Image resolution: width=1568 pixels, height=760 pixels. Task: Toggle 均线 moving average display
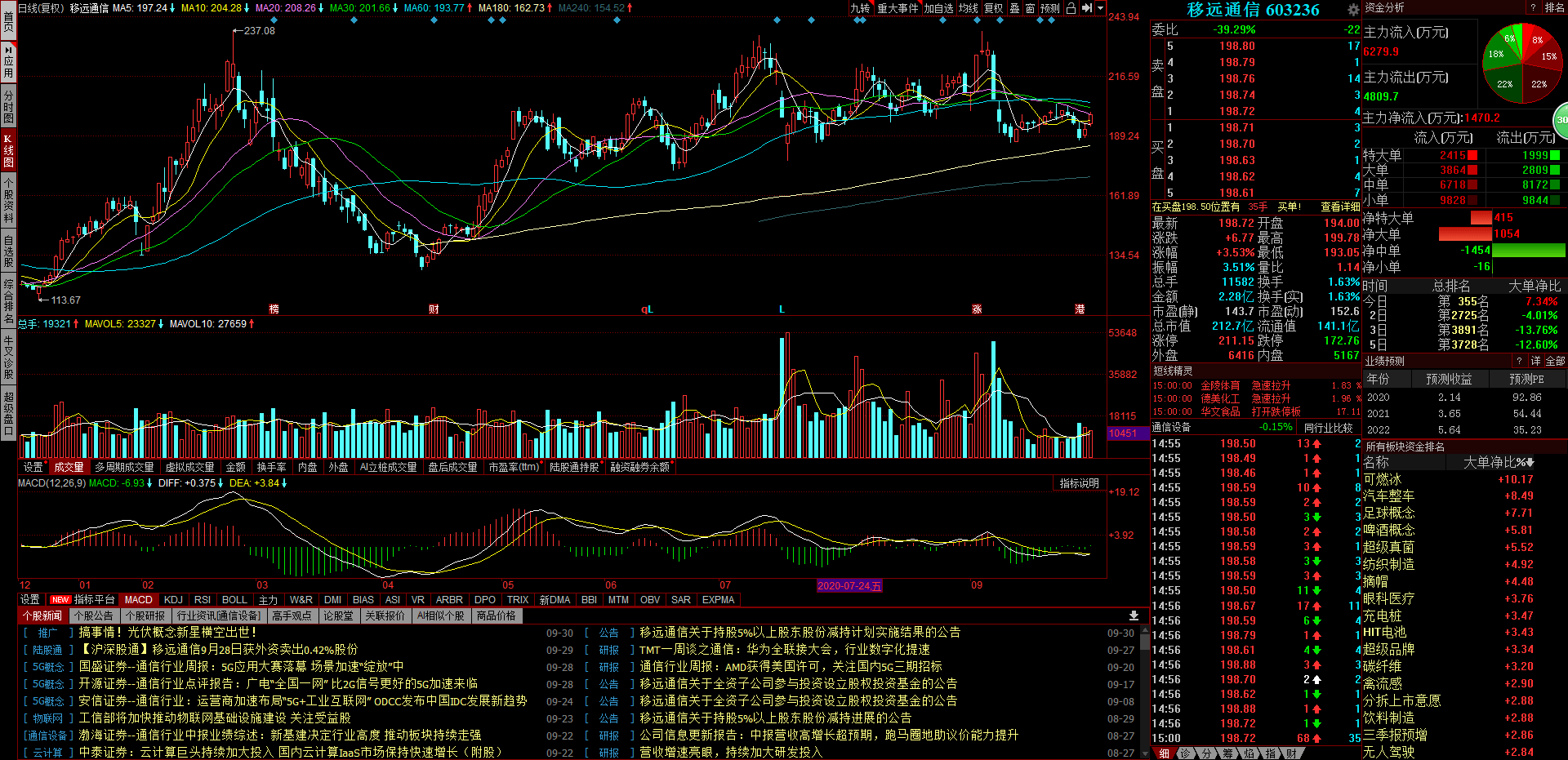coord(969,8)
